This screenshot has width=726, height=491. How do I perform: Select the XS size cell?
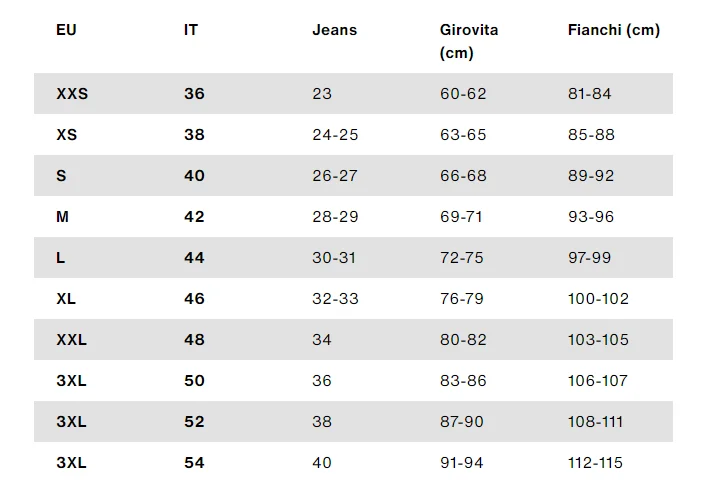[x=66, y=135]
